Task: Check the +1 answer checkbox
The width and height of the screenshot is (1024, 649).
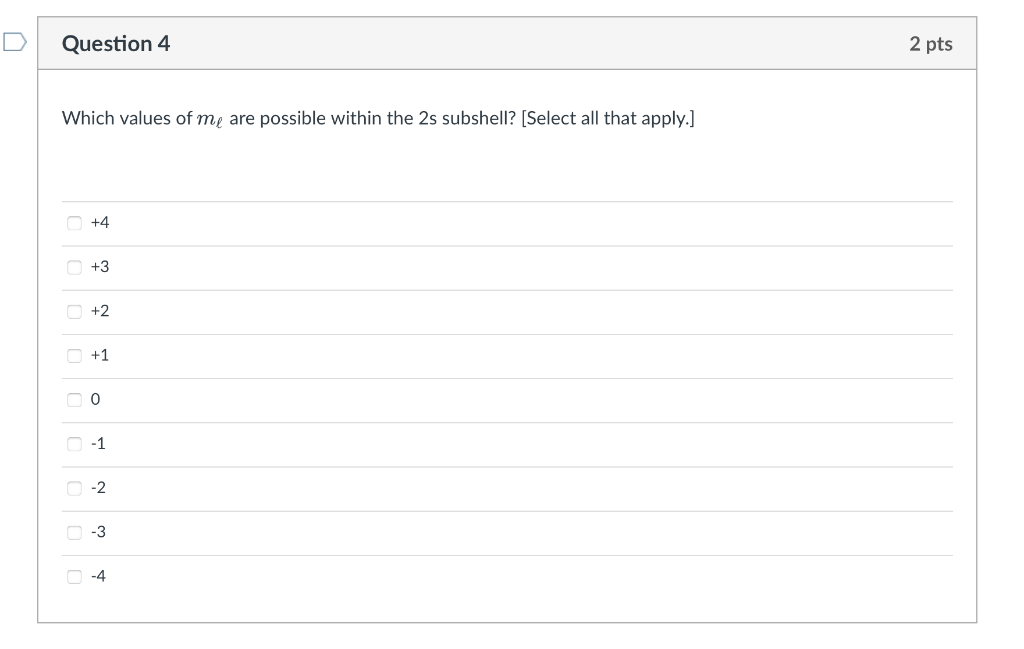Action: pos(74,355)
